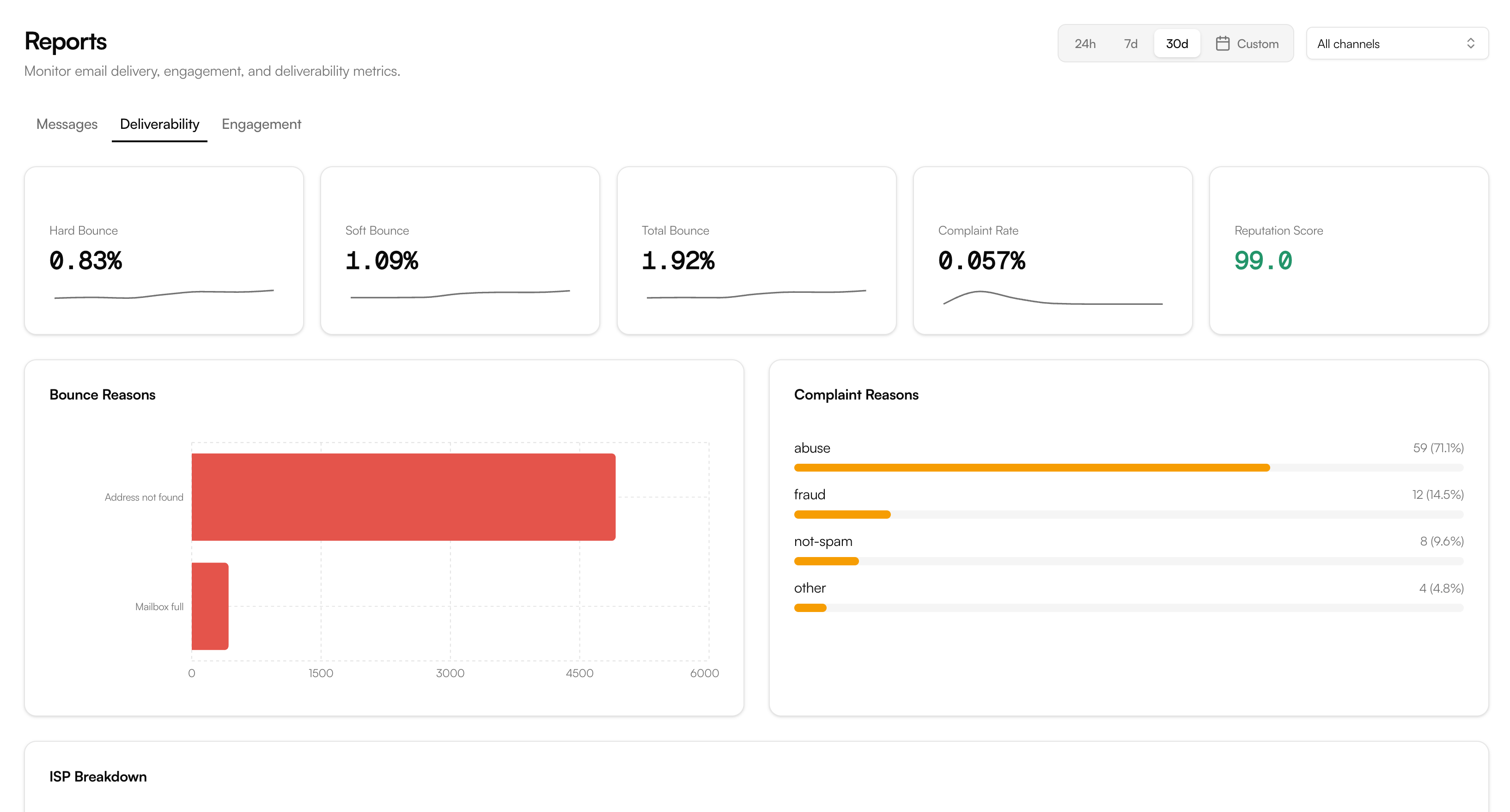Select the Deliverability tab
The height and width of the screenshot is (812, 1510).
tap(159, 124)
